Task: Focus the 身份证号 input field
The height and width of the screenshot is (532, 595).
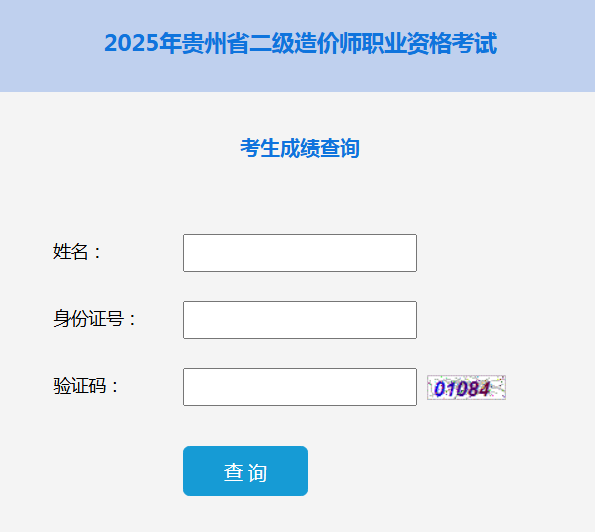Action: (x=300, y=320)
